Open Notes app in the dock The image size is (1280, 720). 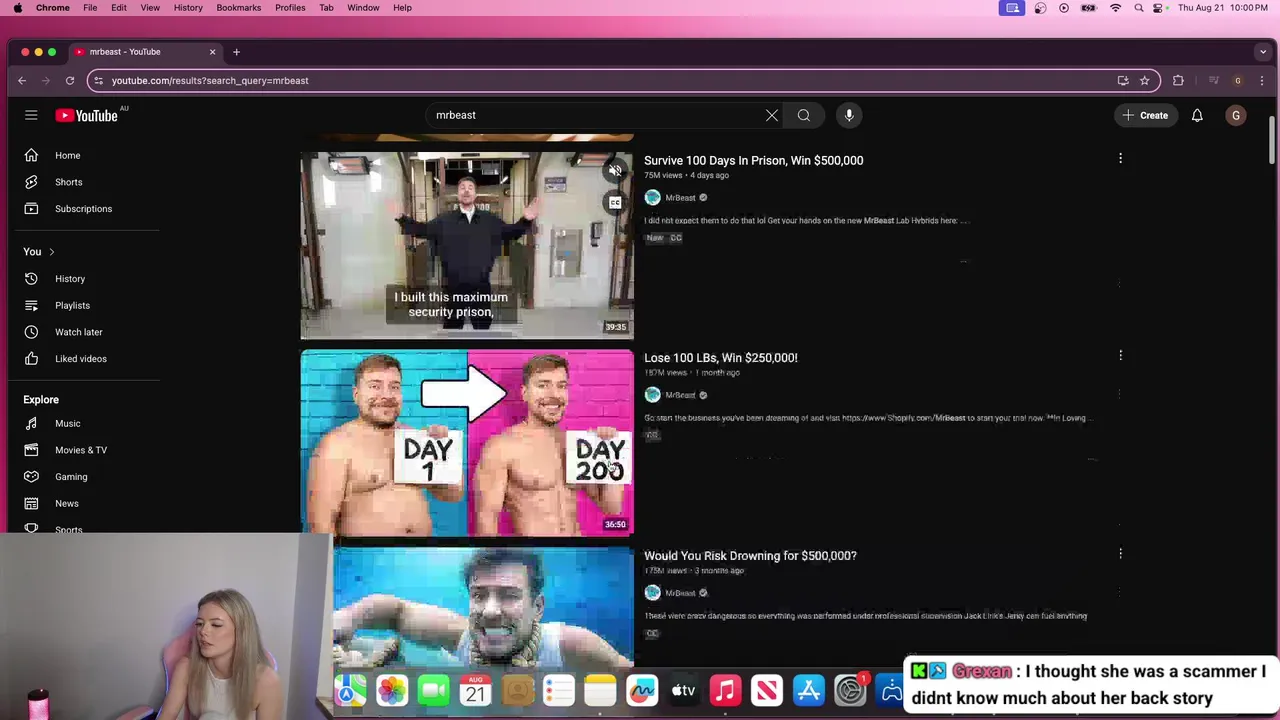pos(600,690)
